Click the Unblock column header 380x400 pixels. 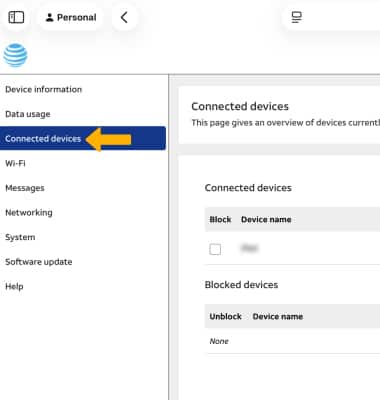(225, 316)
